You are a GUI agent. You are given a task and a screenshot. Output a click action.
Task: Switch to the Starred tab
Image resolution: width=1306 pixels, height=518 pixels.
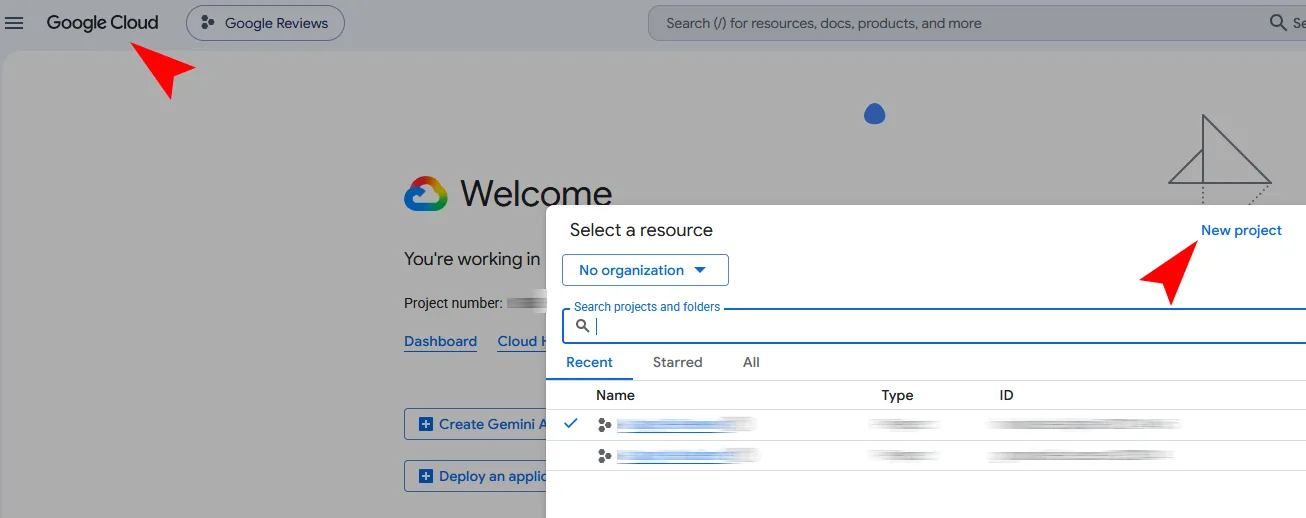pos(677,362)
